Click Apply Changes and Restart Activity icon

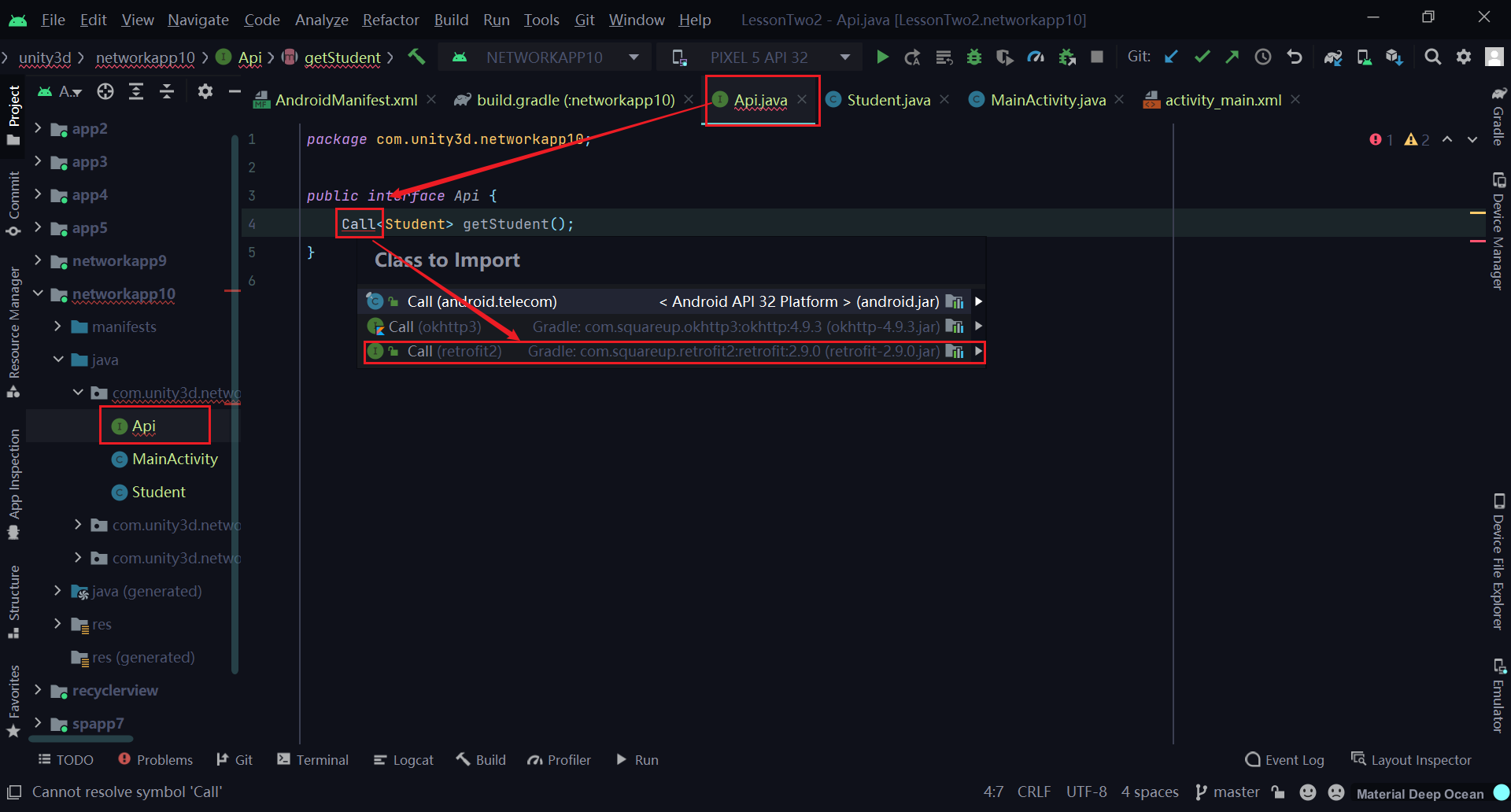[913, 57]
